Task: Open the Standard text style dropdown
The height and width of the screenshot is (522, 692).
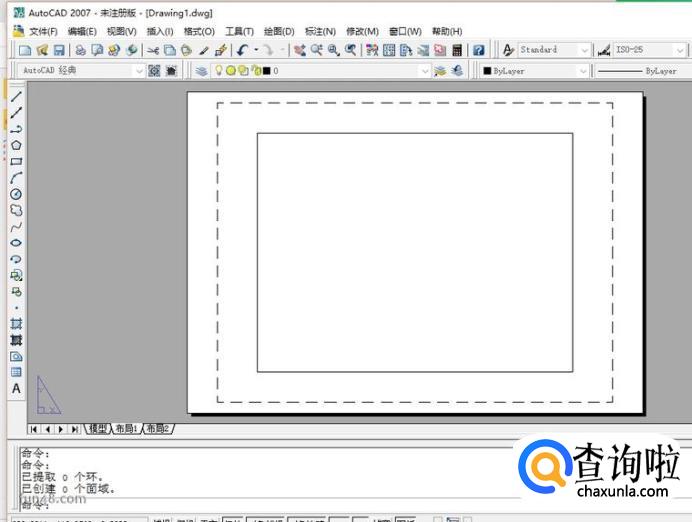Action: 584,50
